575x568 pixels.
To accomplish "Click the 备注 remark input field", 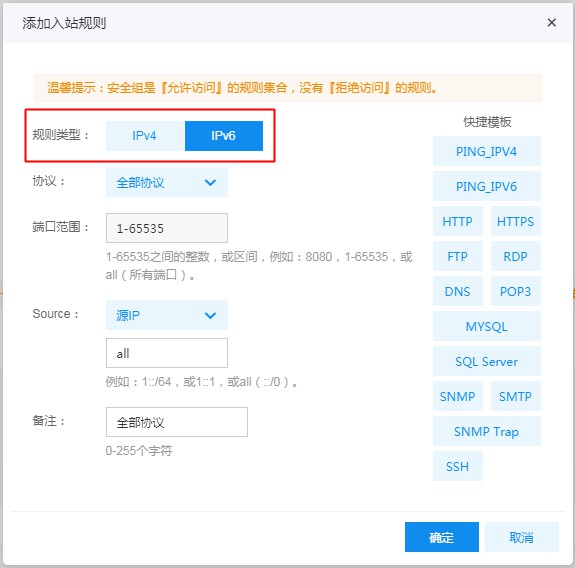I will tap(177, 422).
